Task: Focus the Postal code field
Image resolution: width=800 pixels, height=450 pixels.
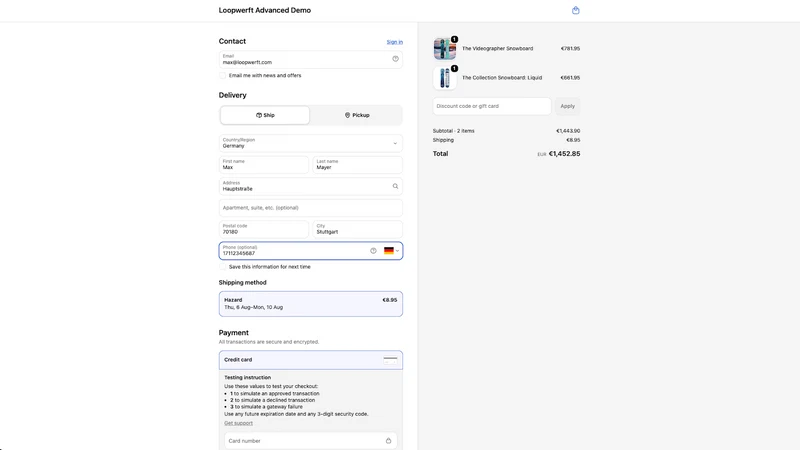Action: point(264,229)
